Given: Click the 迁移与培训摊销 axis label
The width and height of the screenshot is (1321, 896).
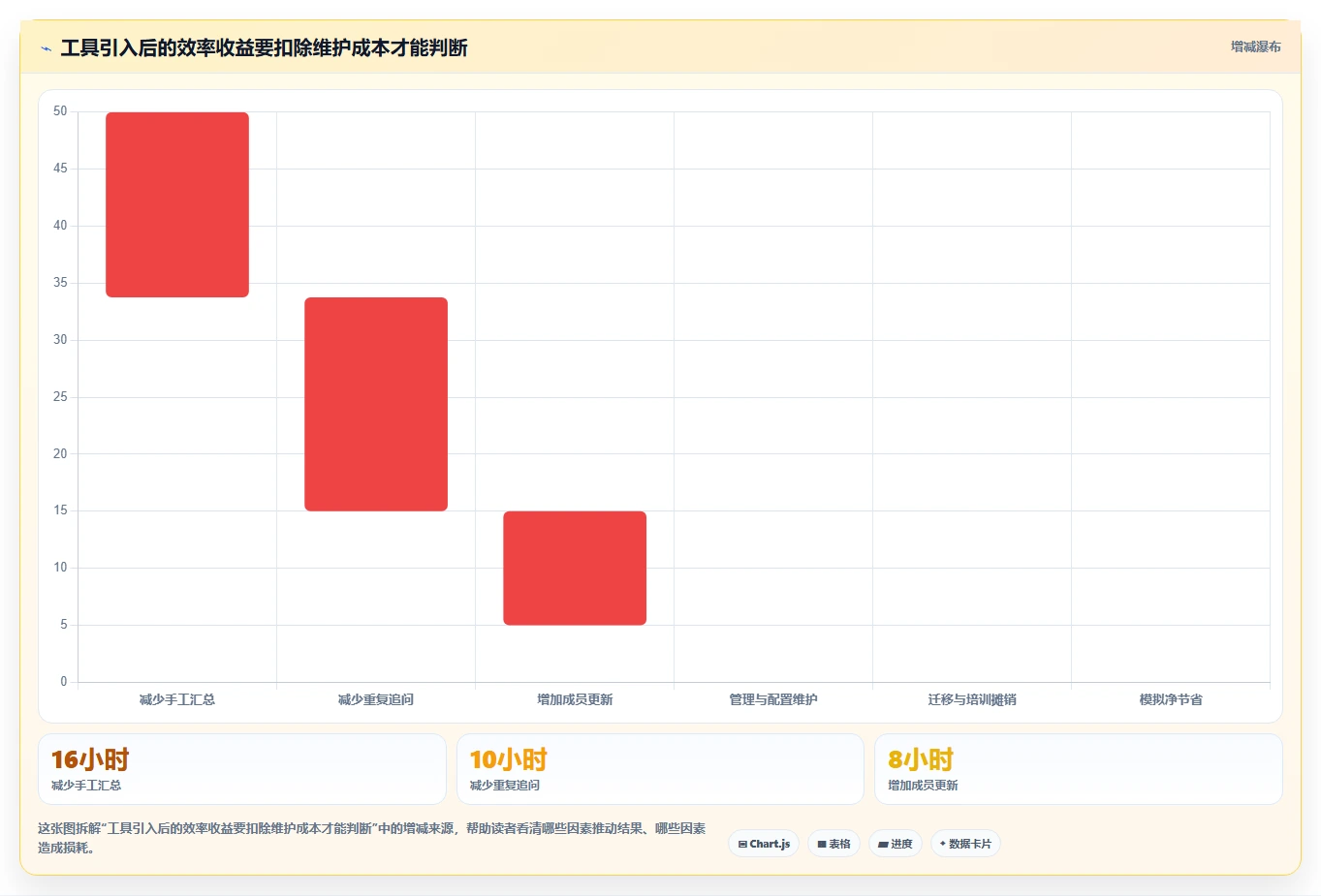Looking at the screenshot, I should coord(972,699).
